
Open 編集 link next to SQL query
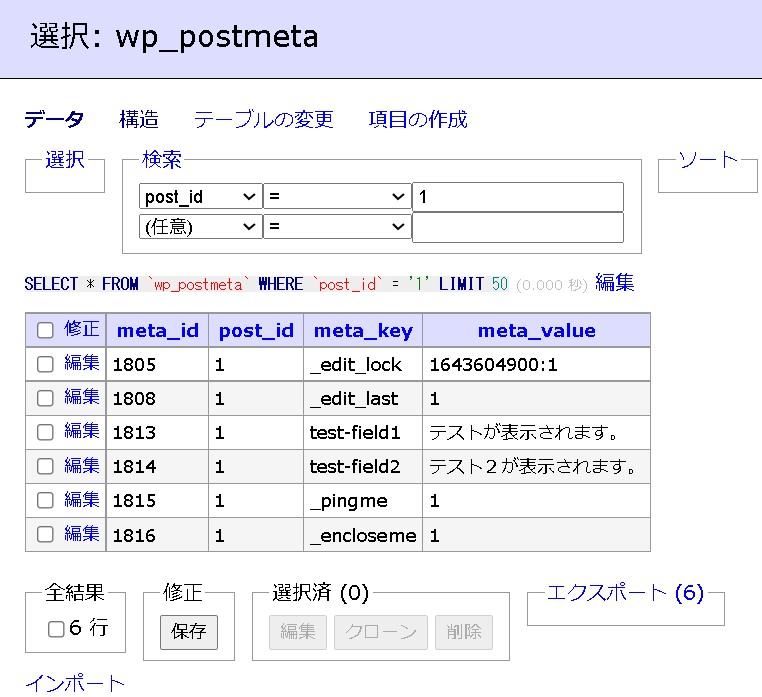pos(615,283)
